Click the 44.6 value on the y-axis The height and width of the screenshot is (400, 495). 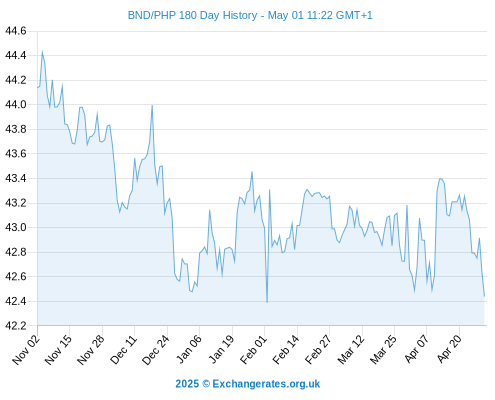point(15,31)
